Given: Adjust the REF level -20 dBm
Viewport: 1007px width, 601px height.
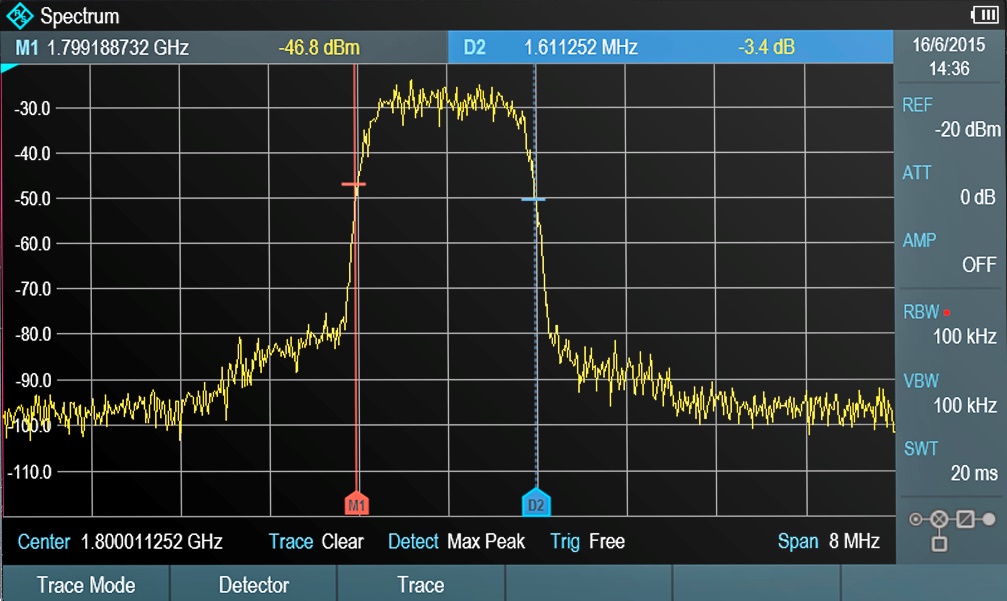Looking at the screenshot, I should tap(950, 117).
